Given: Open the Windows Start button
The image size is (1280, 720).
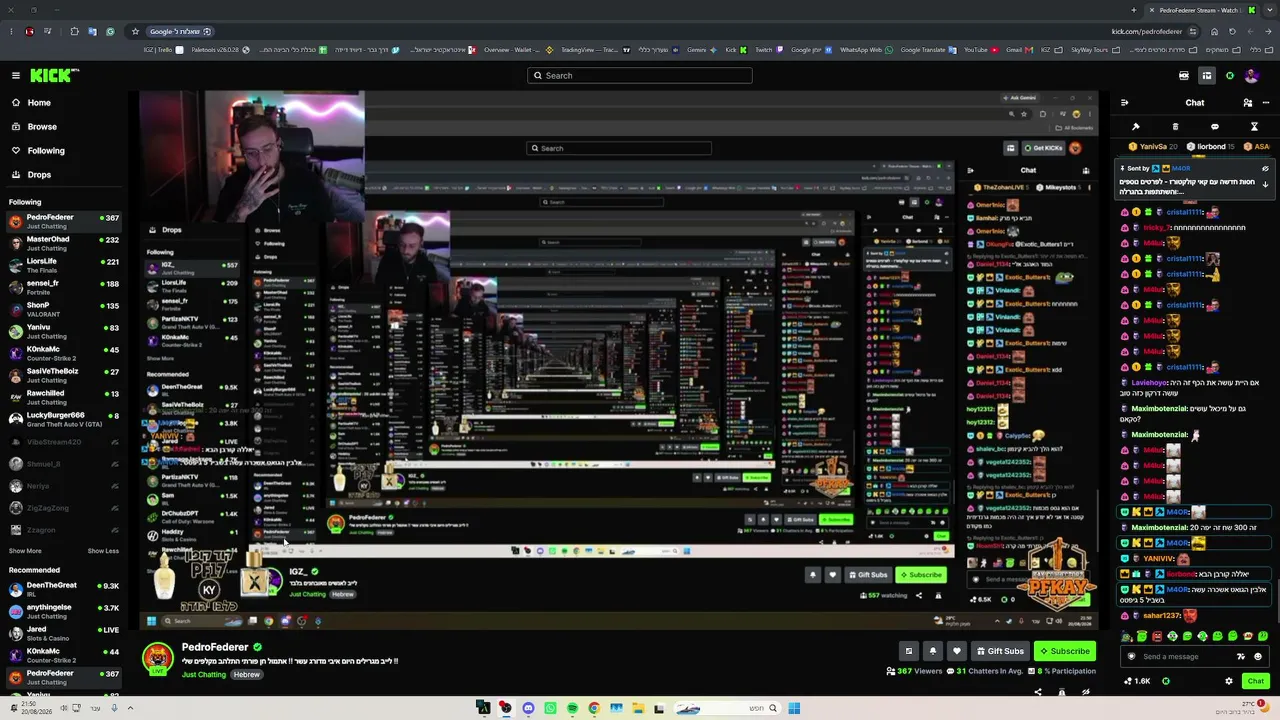Looking at the screenshot, I should coord(794,708).
